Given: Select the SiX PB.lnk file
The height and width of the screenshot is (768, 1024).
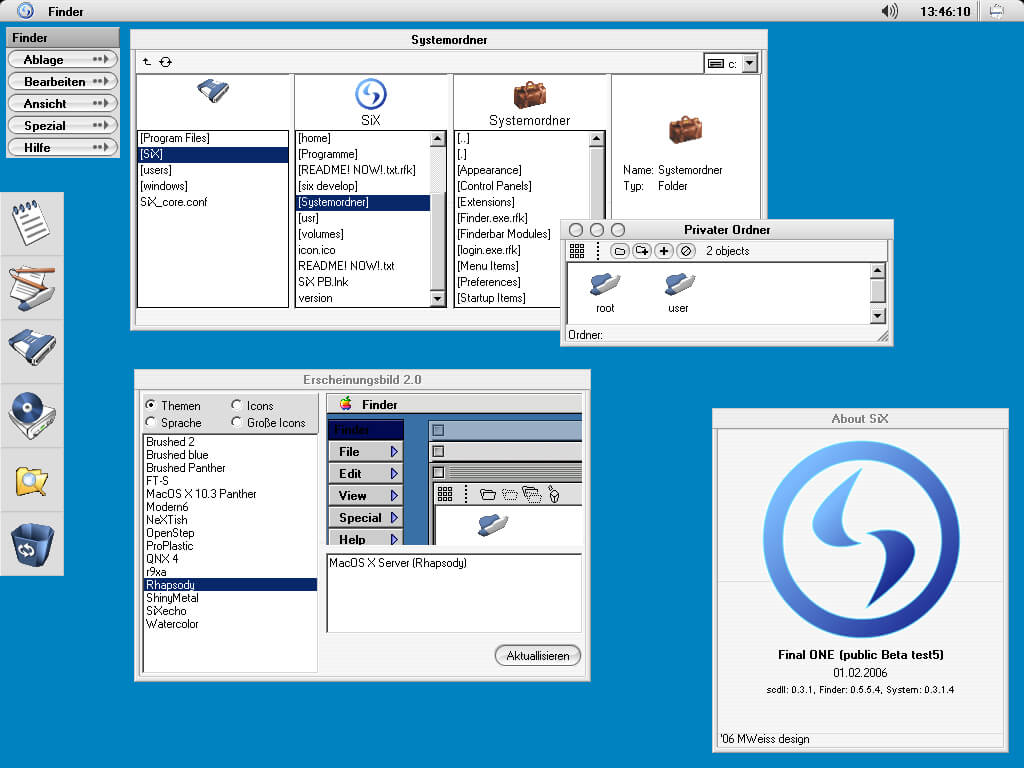Looking at the screenshot, I should (x=363, y=282).
